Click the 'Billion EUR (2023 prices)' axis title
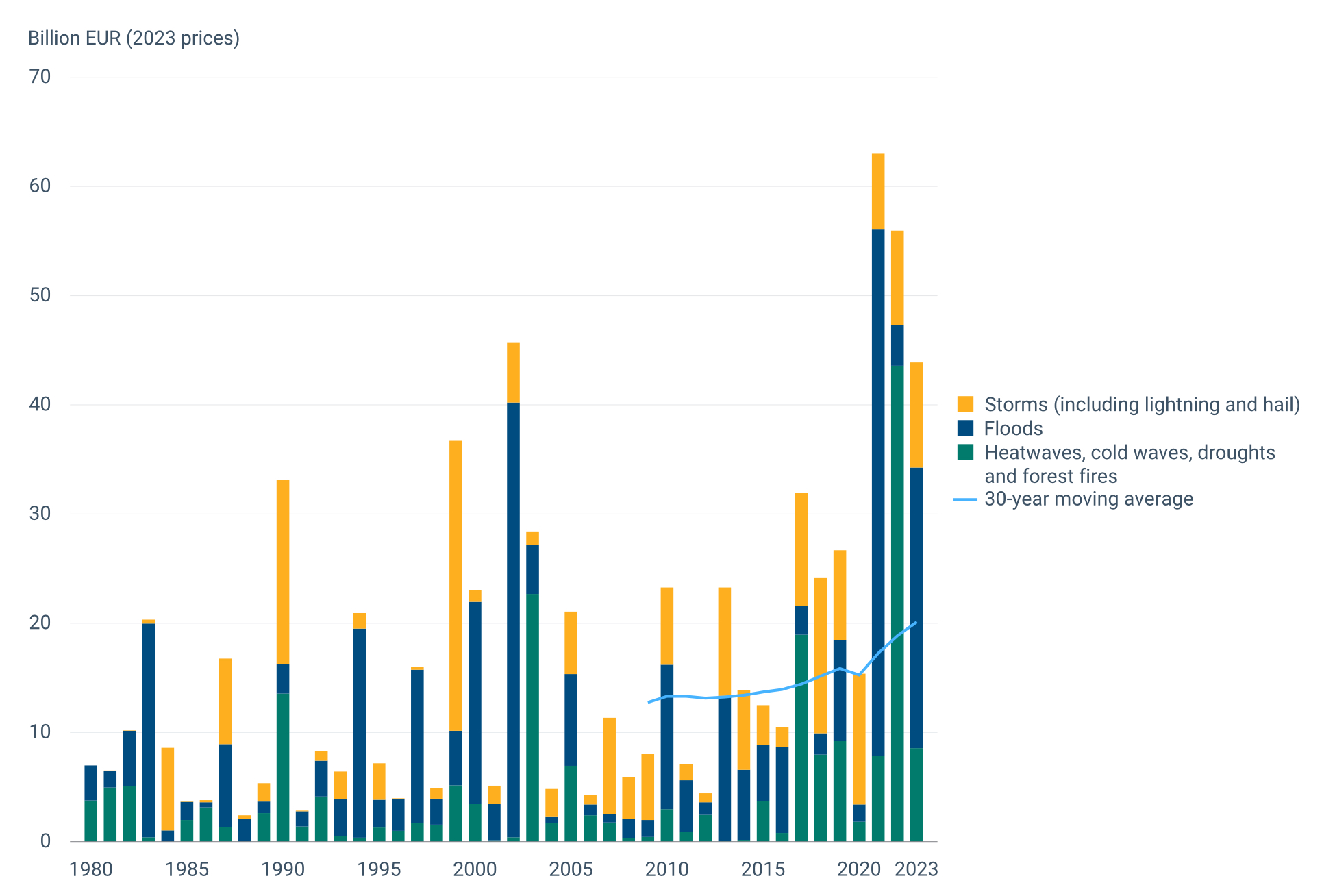 pos(134,38)
